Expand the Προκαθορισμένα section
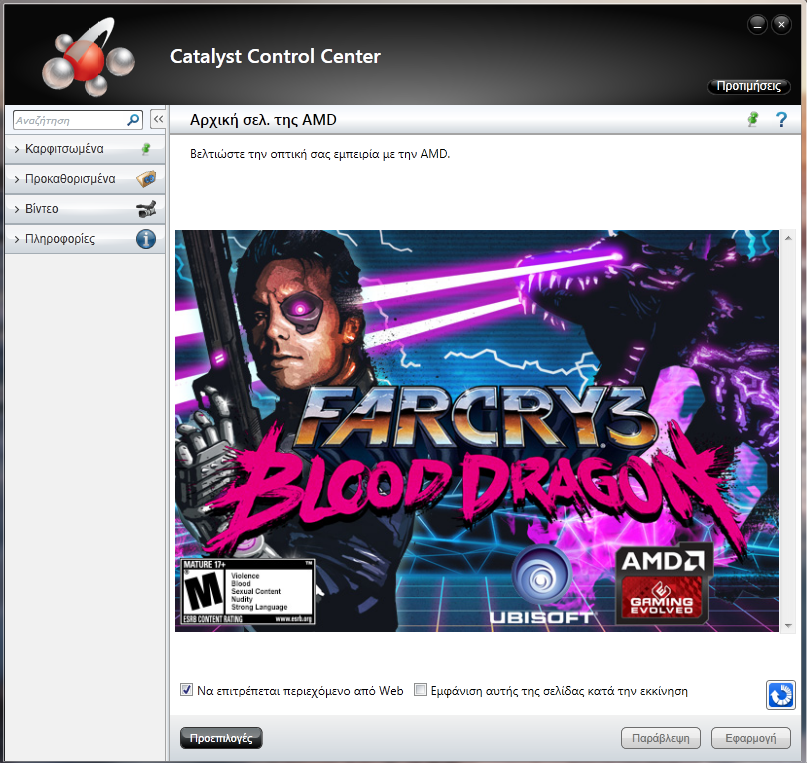The height and width of the screenshot is (763, 807). [x=85, y=179]
